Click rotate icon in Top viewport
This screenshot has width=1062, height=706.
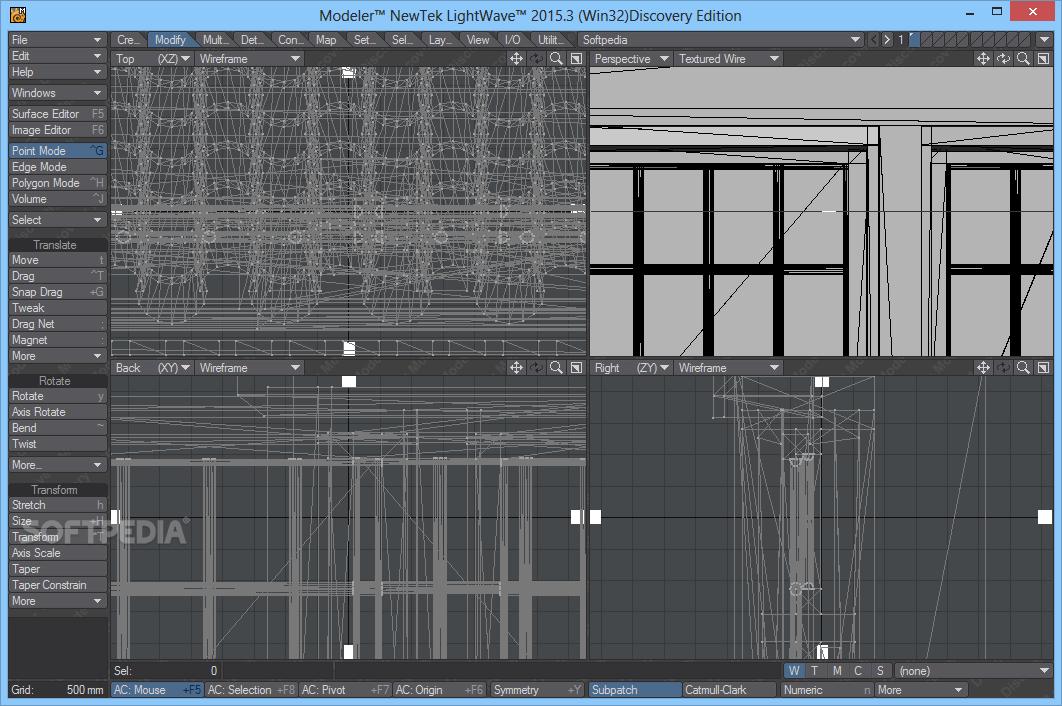point(536,59)
